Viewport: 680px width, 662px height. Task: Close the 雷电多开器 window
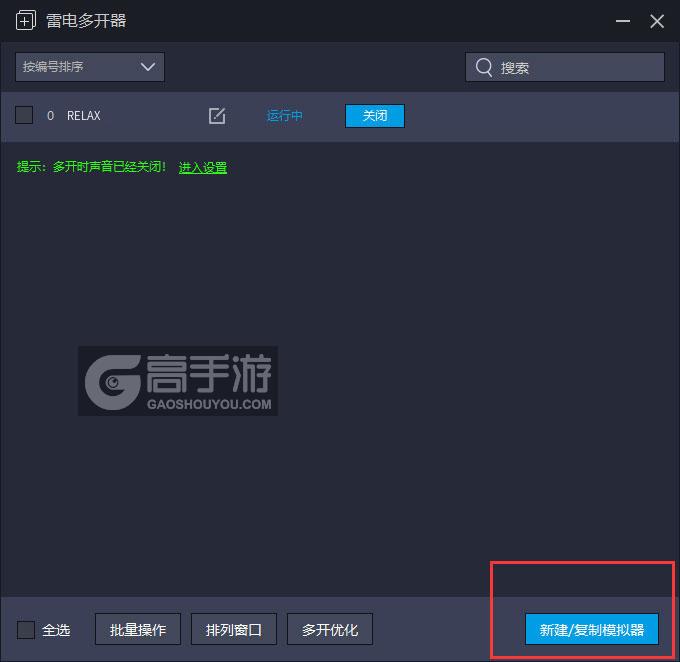tap(657, 21)
